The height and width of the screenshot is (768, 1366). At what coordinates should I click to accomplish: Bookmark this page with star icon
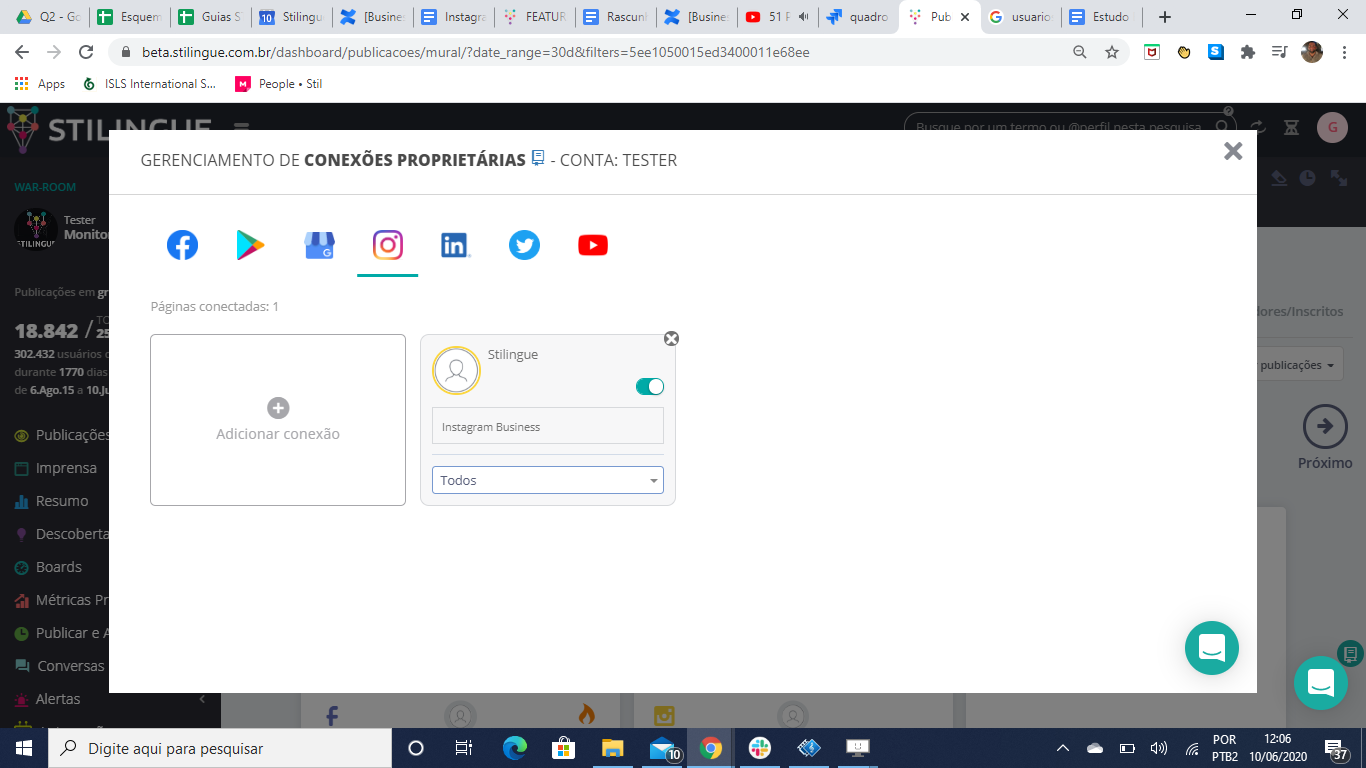[x=1112, y=52]
